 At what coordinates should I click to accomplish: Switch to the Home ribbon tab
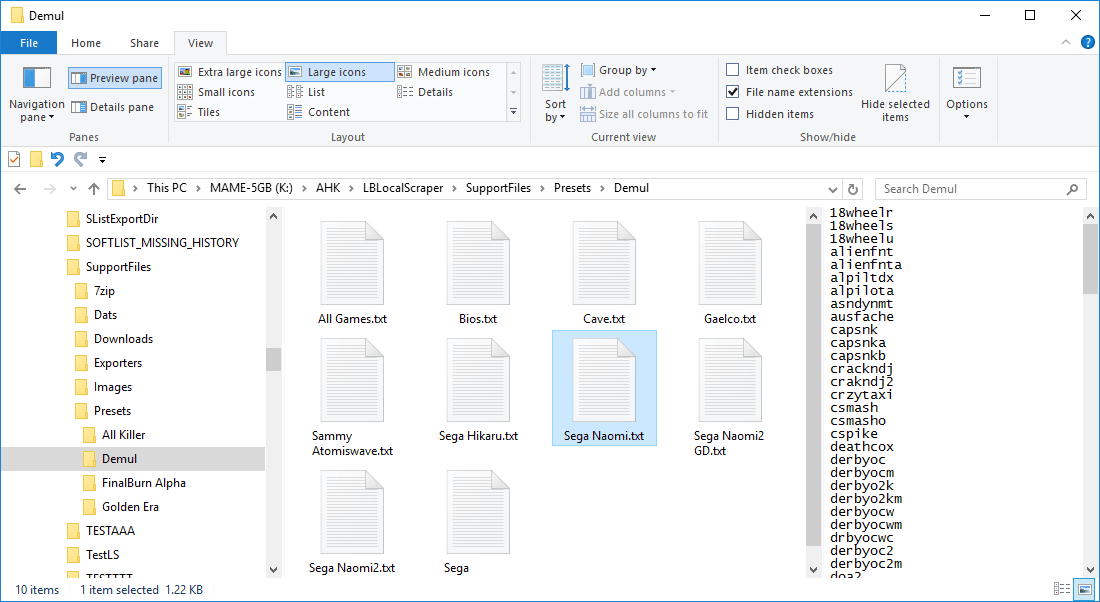(x=86, y=43)
